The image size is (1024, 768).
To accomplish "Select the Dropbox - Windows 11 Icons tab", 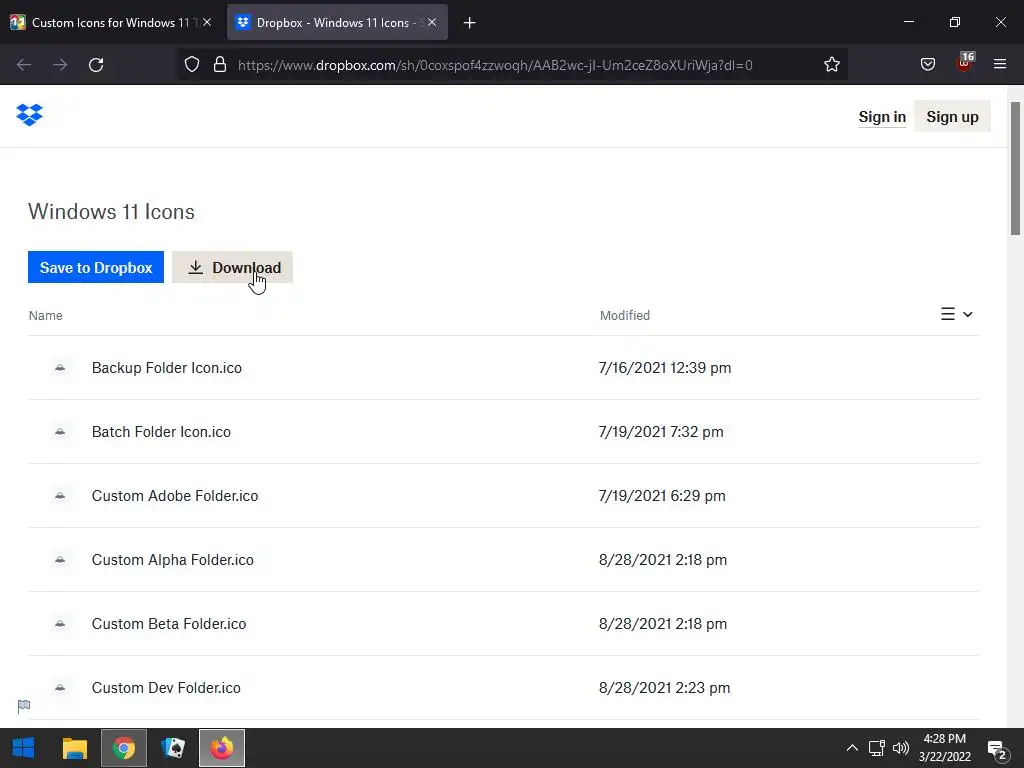I will tap(337, 23).
